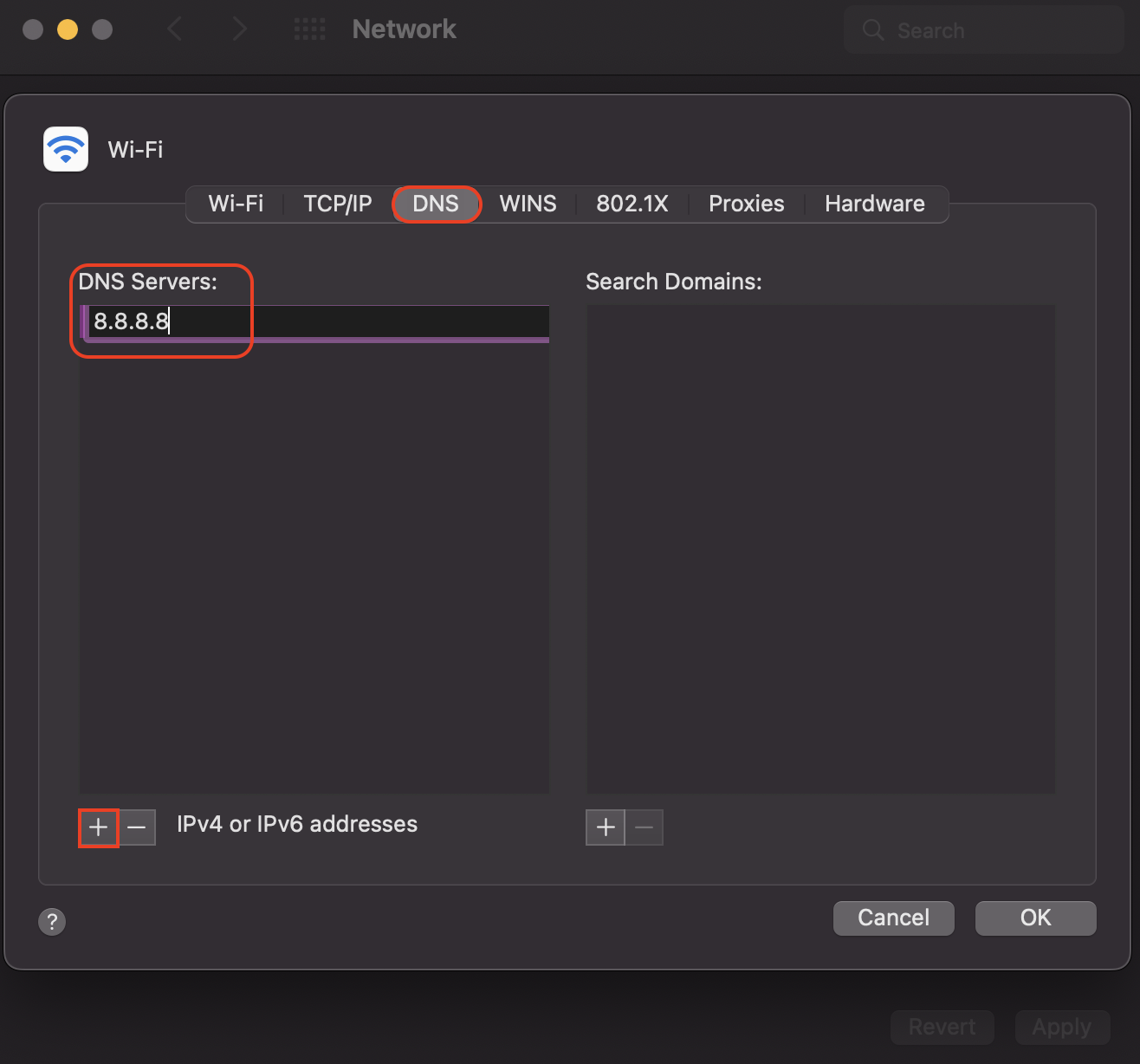Confirm the settings with OK
The width and height of the screenshot is (1140, 1064).
[x=1036, y=918]
